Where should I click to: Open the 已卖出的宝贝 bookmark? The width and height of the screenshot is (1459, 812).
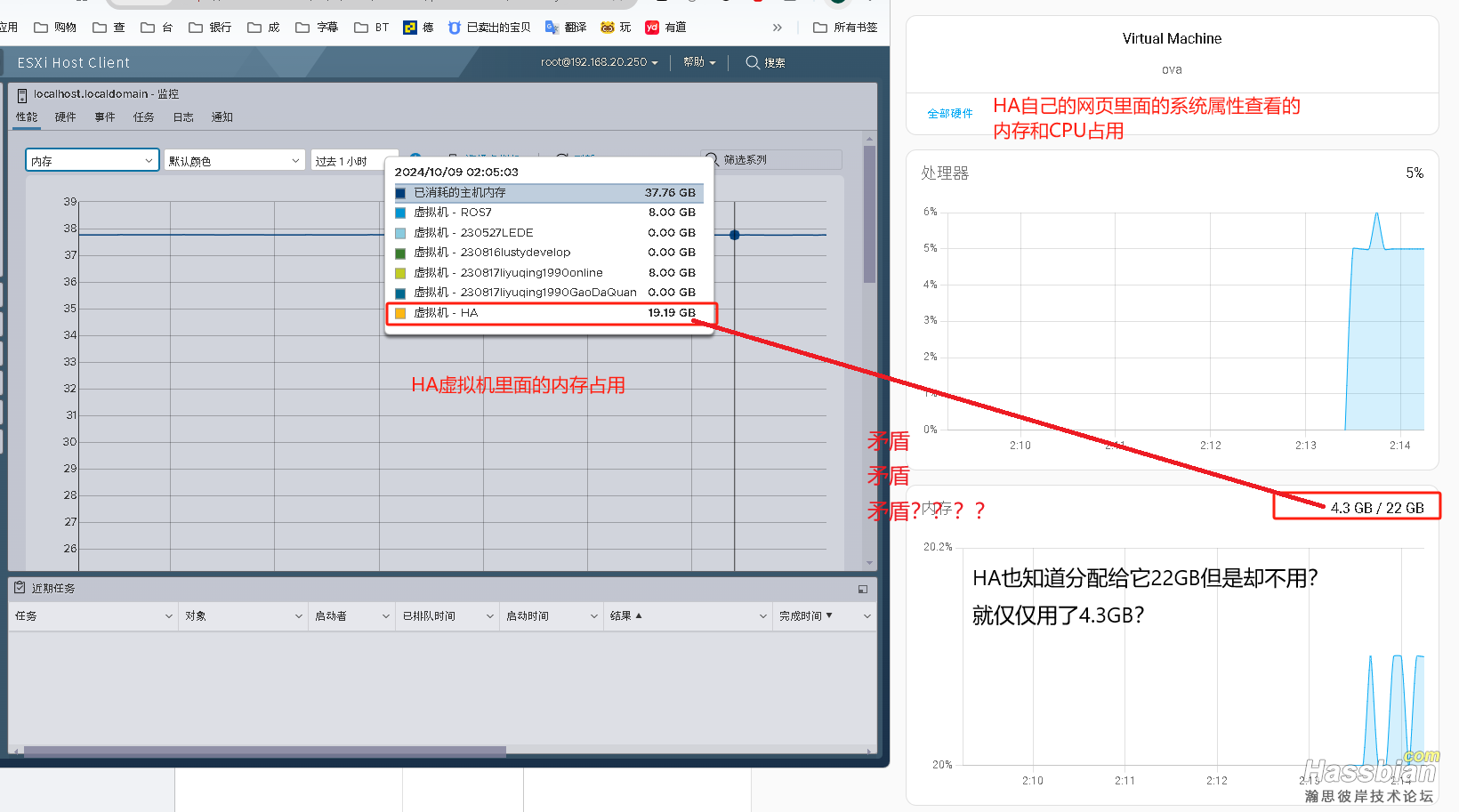pyautogui.click(x=489, y=28)
